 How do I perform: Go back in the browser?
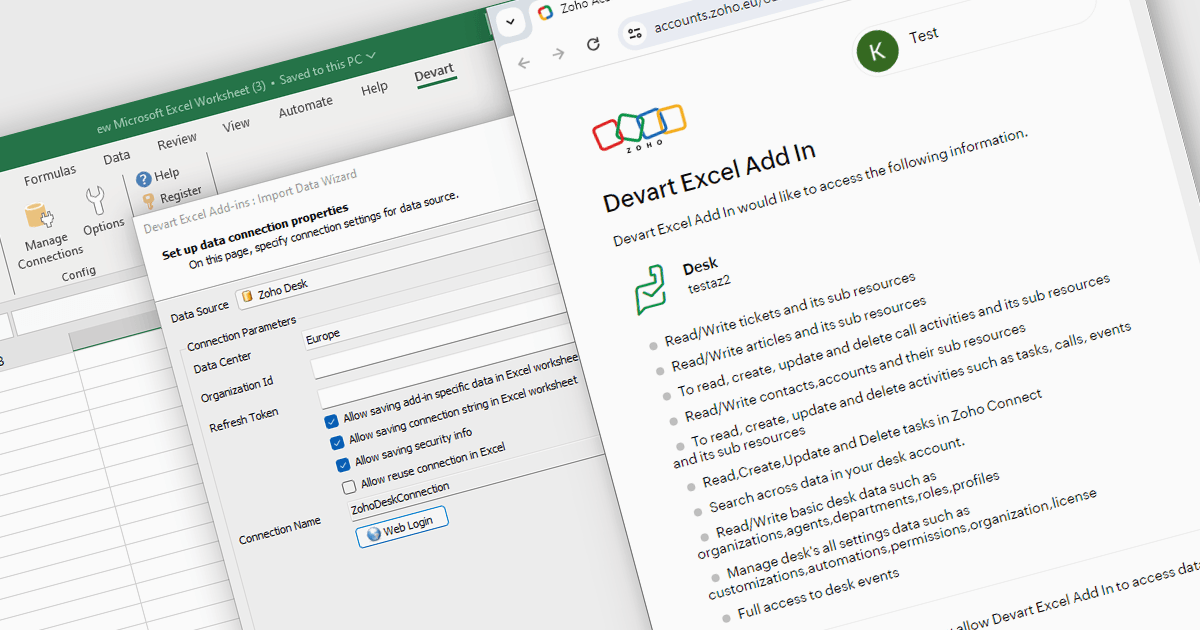tap(523, 62)
